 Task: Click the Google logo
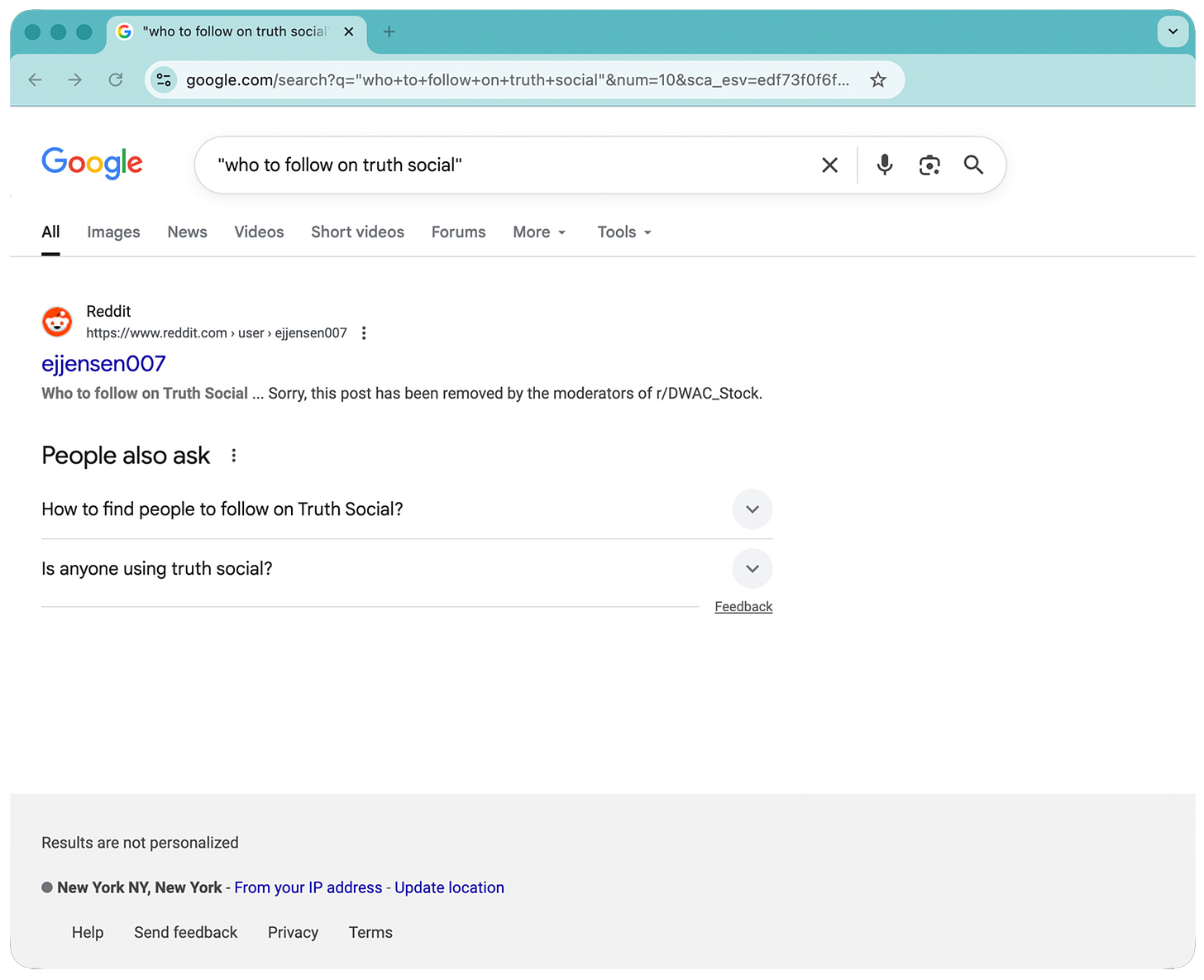click(92, 163)
